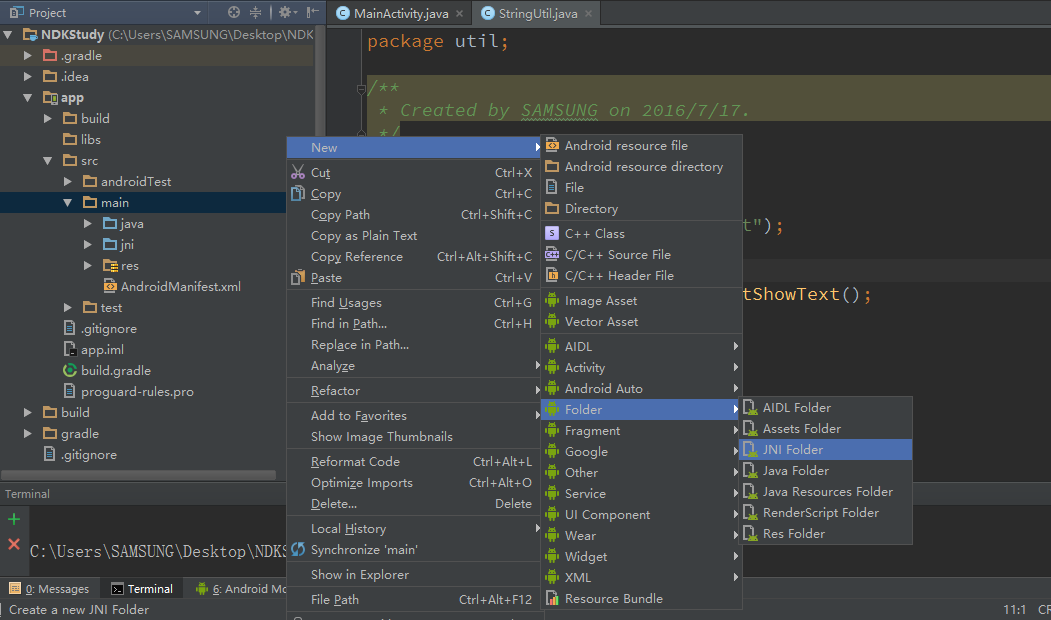Click the red X close terminal session icon
Screen dimensions: 1051x620
(14, 544)
